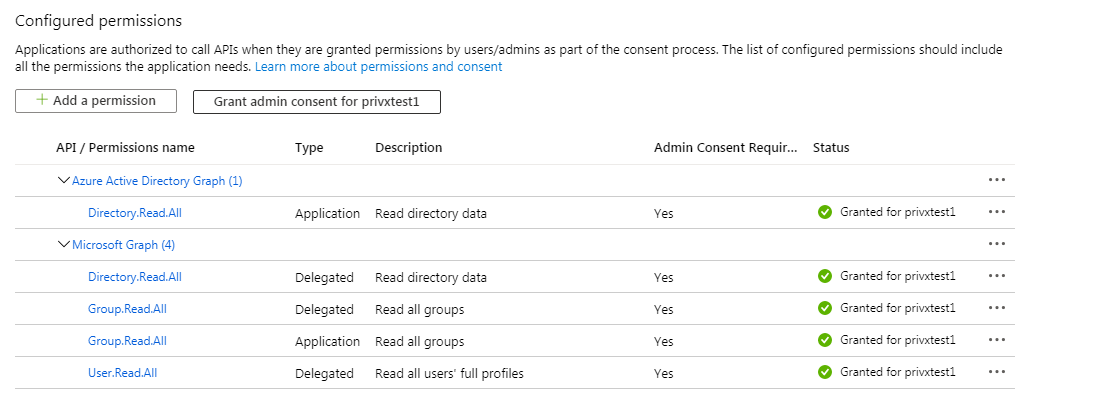Screen dimensions: 1101x420
Task: Open ellipsis menu for Microsoft Graph group
Action: [x=995, y=244]
